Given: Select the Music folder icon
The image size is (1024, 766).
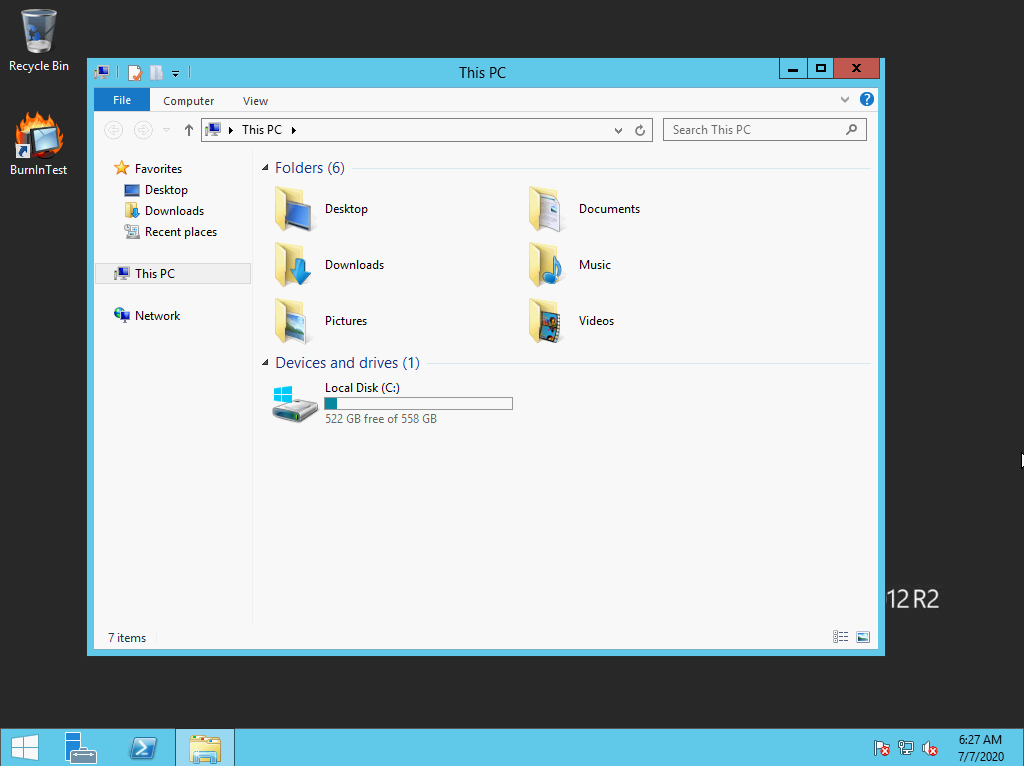Looking at the screenshot, I should [x=547, y=264].
